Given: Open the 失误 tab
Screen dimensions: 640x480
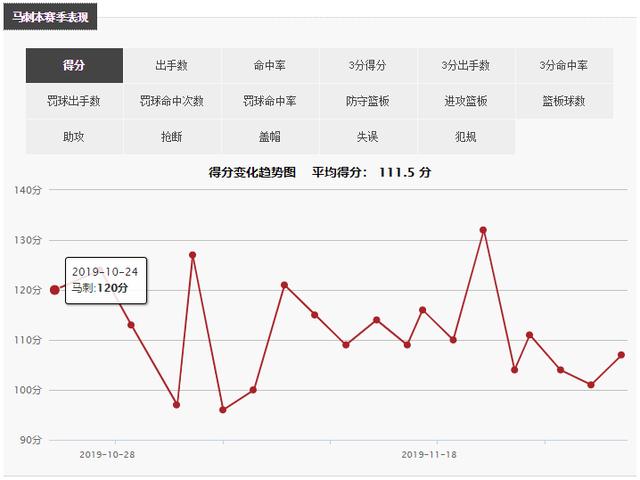Looking at the screenshot, I should [x=368, y=136].
